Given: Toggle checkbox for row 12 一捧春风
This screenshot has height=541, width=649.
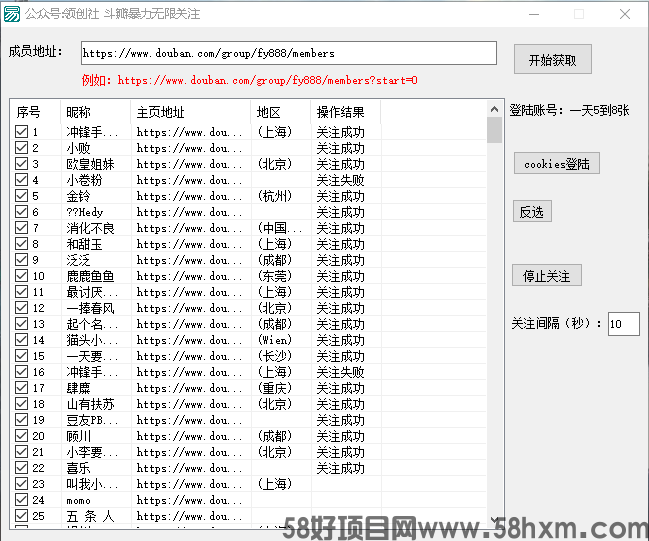Looking at the screenshot, I should point(22,308).
